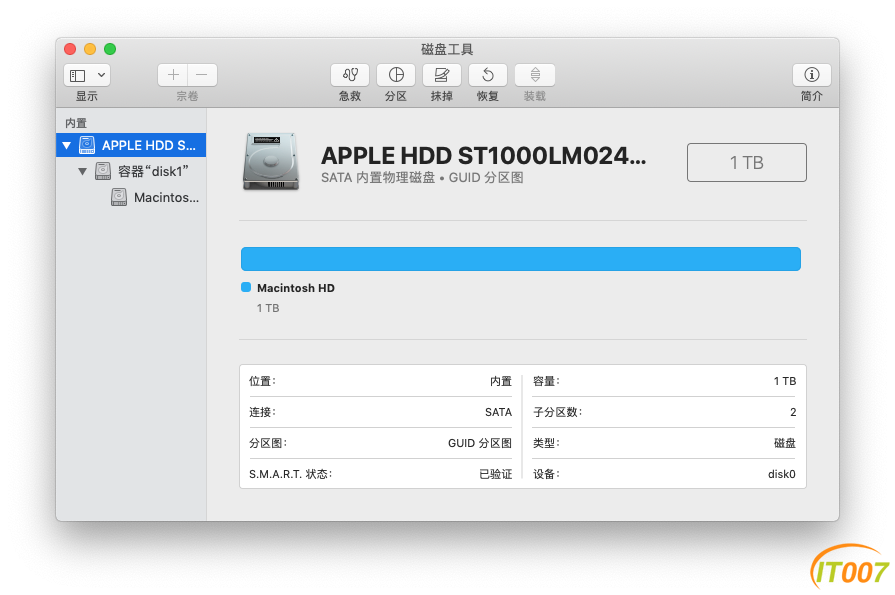Click the 分区图 value GUID 分区图
This screenshot has width=895, height=595.
pyautogui.click(x=479, y=443)
